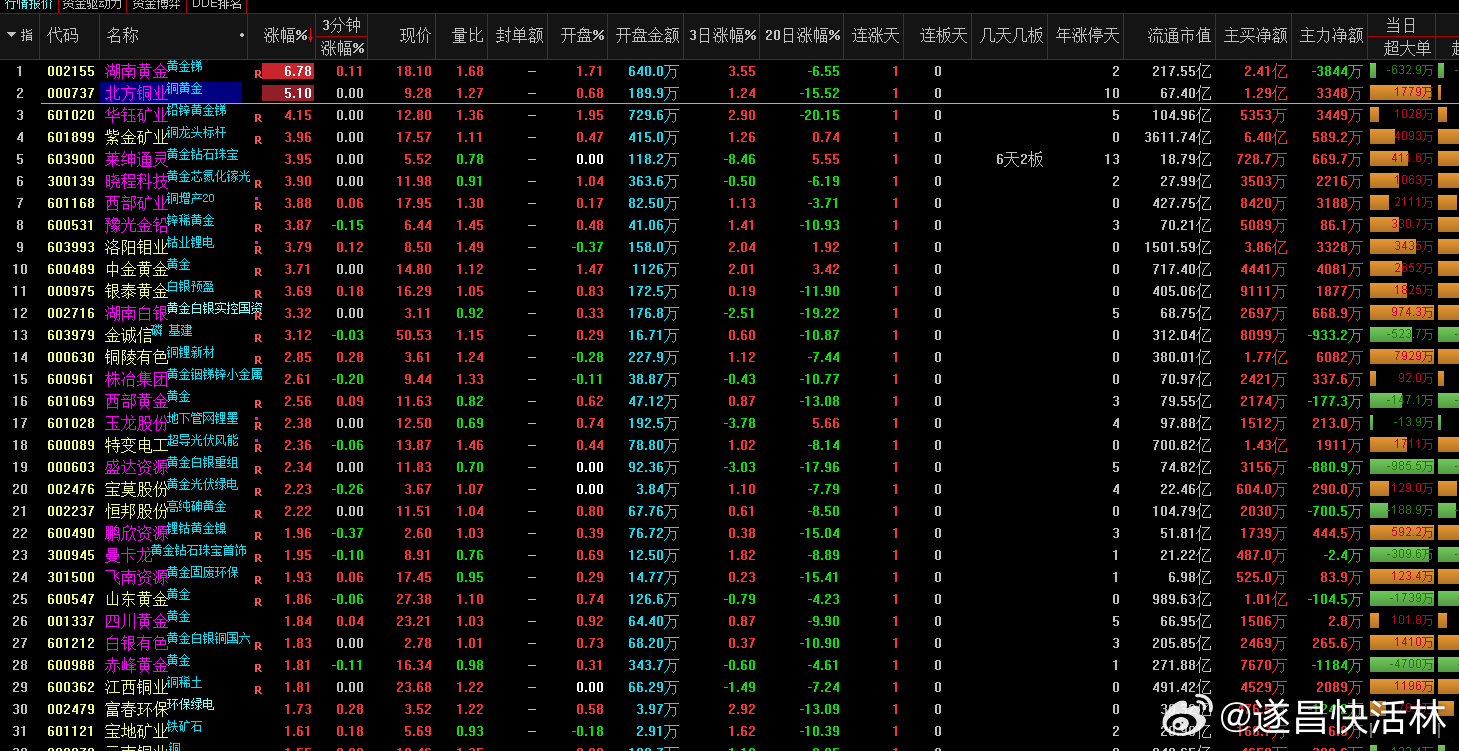Click the 5.10 gain cell for 北方铜业
1459x751 pixels.
tap(287, 93)
